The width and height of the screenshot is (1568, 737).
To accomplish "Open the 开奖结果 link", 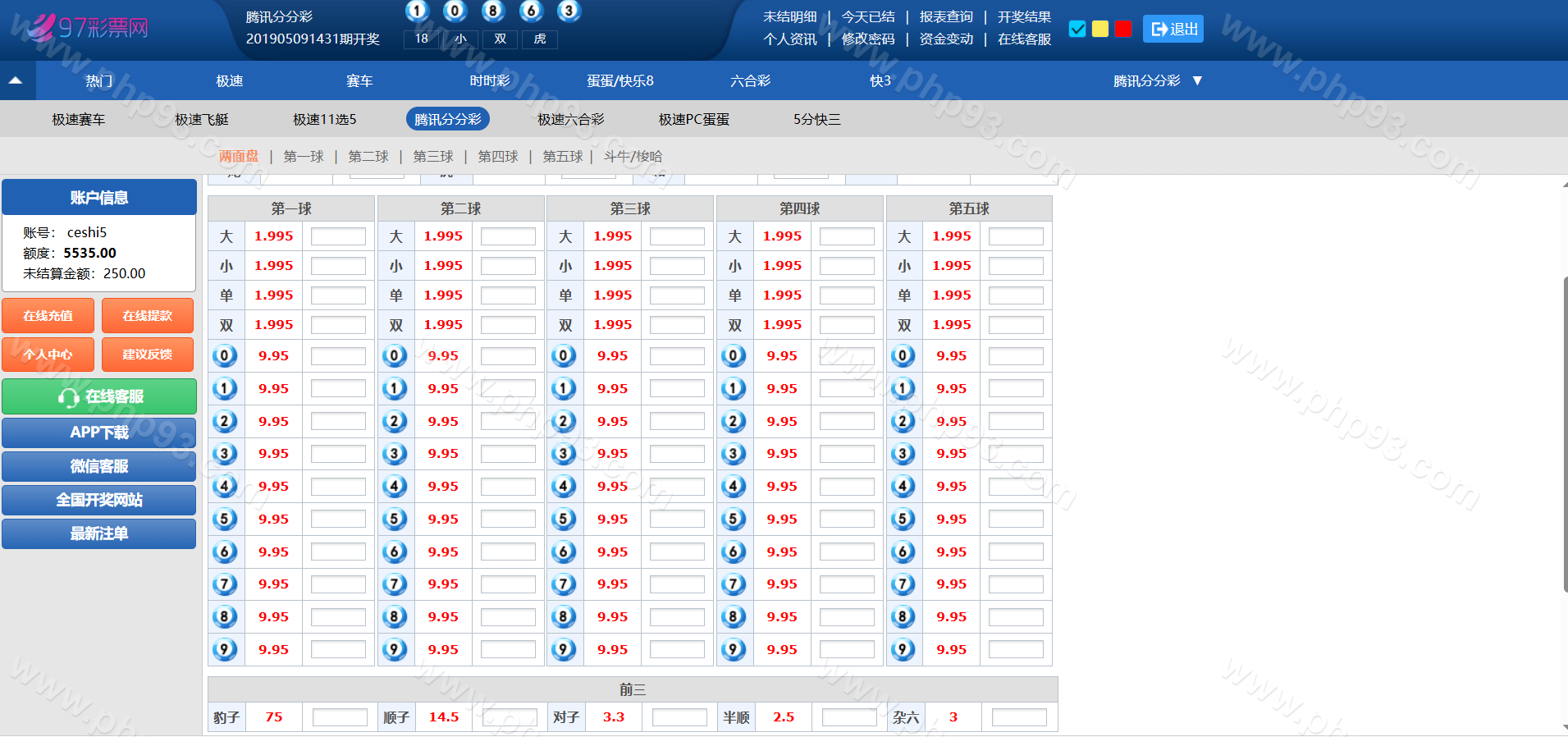I will pyautogui.click(x=1024, y=16).
